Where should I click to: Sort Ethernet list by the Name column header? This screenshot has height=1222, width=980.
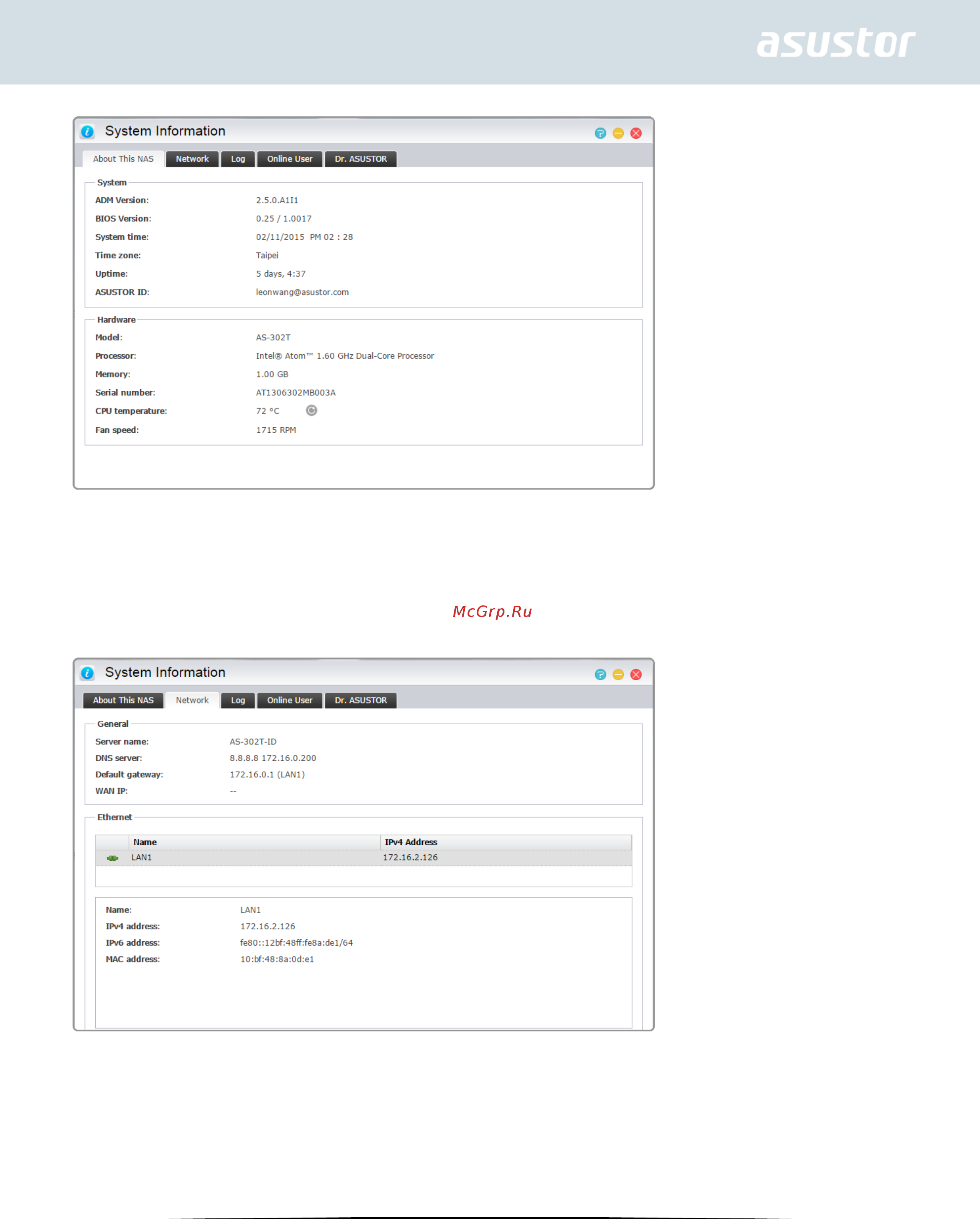point(255,842)
